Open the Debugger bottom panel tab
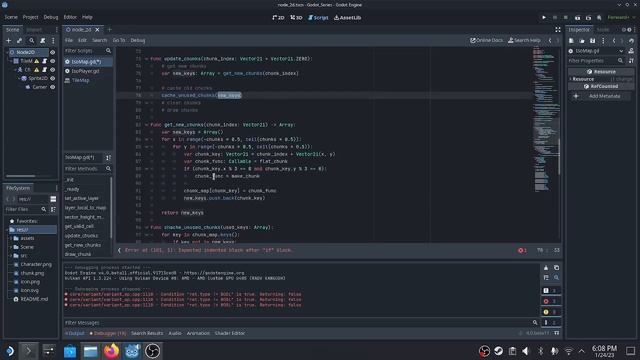Screen dimensions: 640x360 108,333
